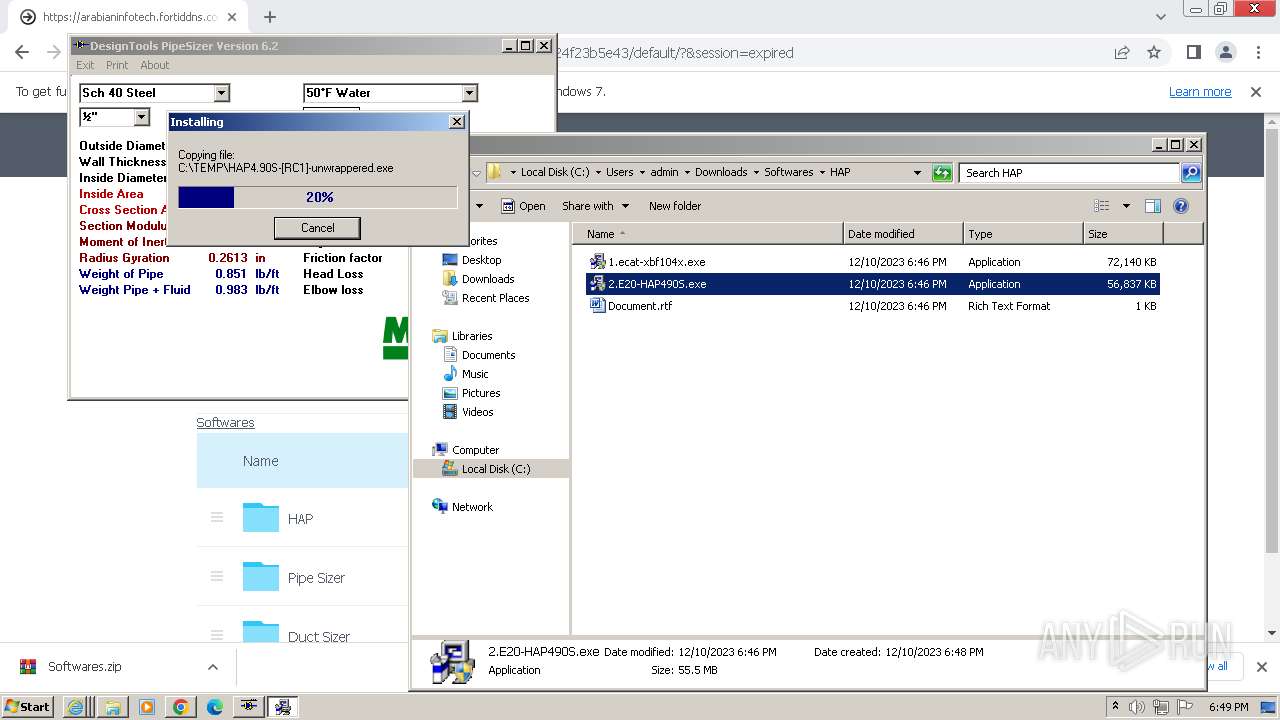Cancel the installation in Installing dialog
The width and height of the screenshot is (1280, 720).
[317, 228]
